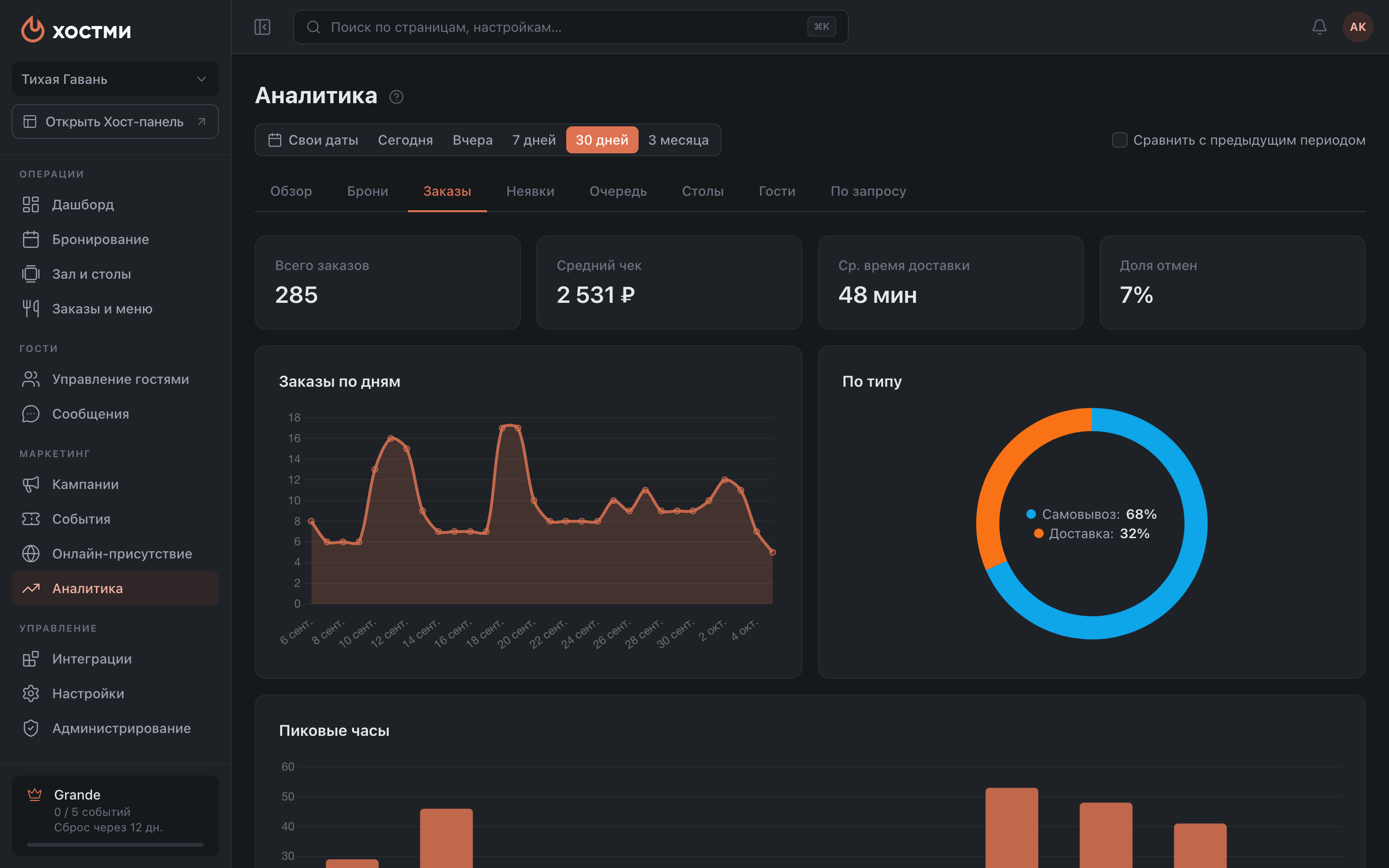This screenshot has width=1389, height=868.
Task: Switch period to 3 месяца
Action: click(x=678, y=140)
